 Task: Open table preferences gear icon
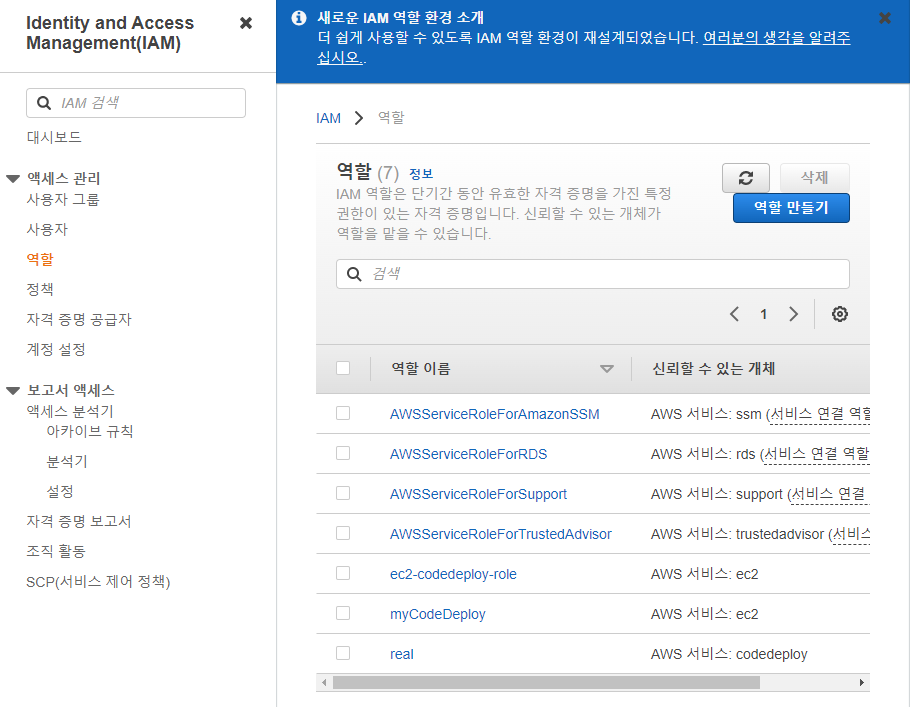[840, 314]
